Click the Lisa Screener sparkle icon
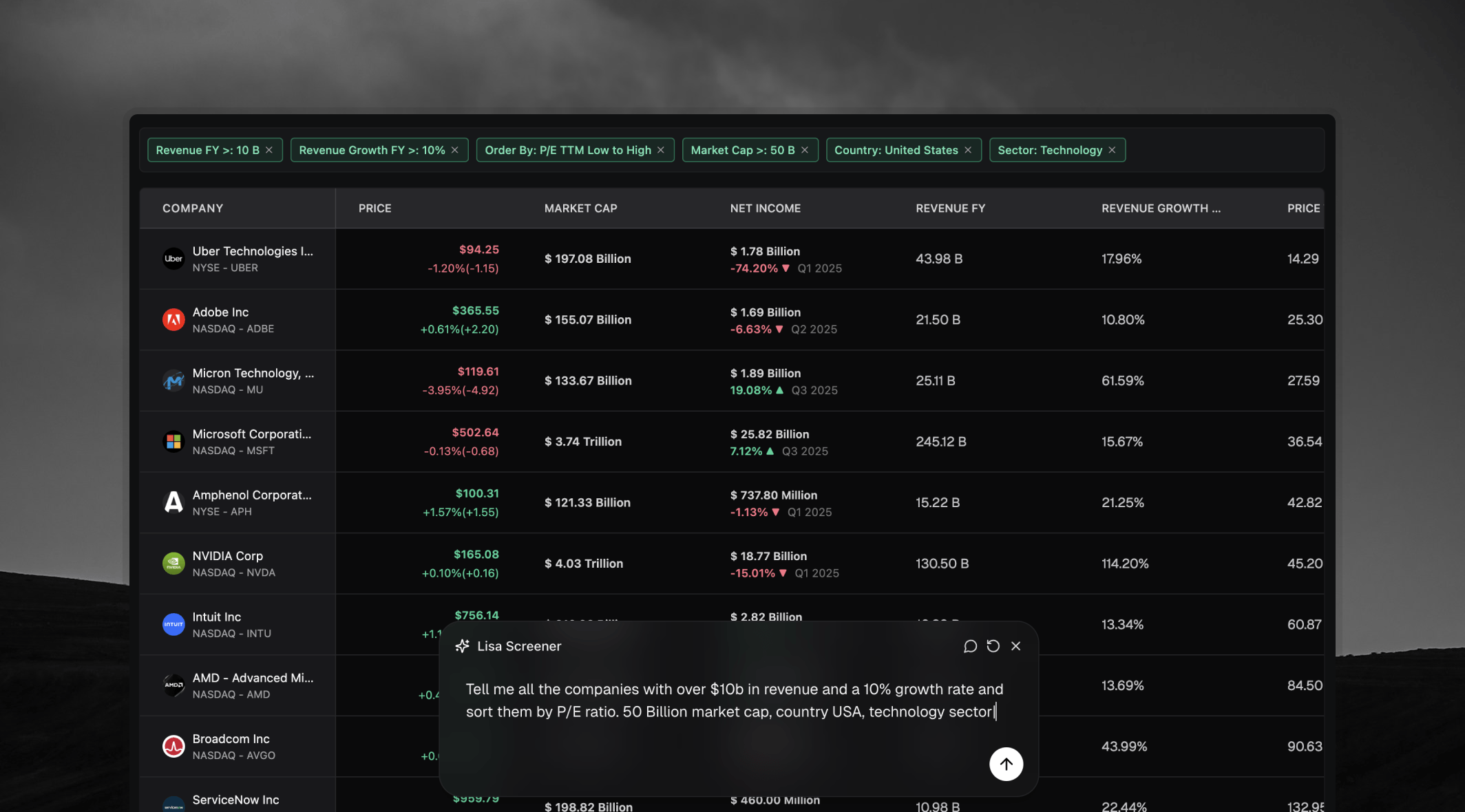 (x=462, y=646)
